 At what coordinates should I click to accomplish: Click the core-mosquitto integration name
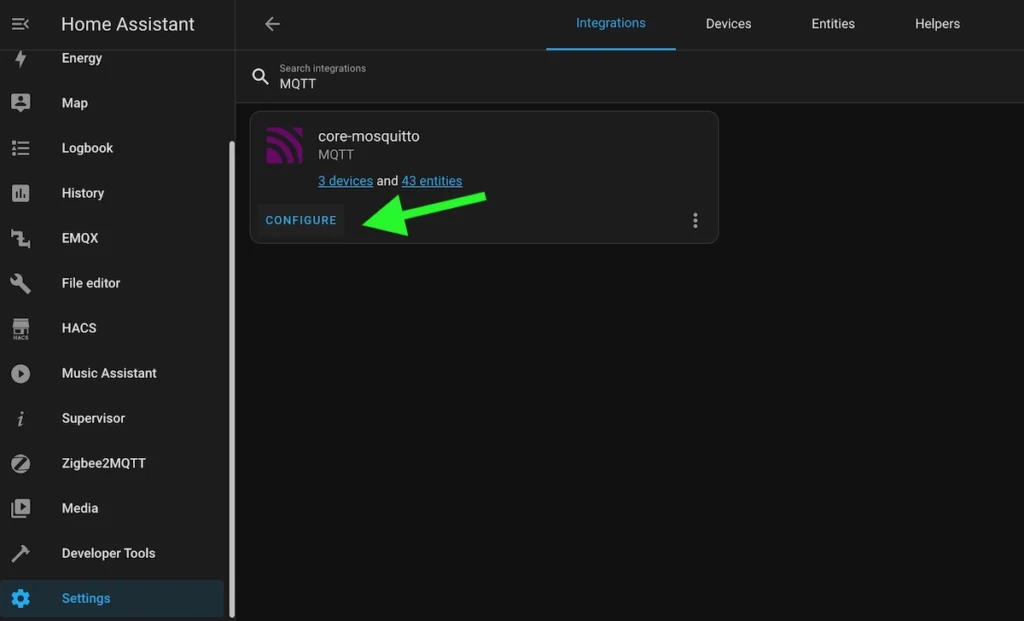click(368, 136)
